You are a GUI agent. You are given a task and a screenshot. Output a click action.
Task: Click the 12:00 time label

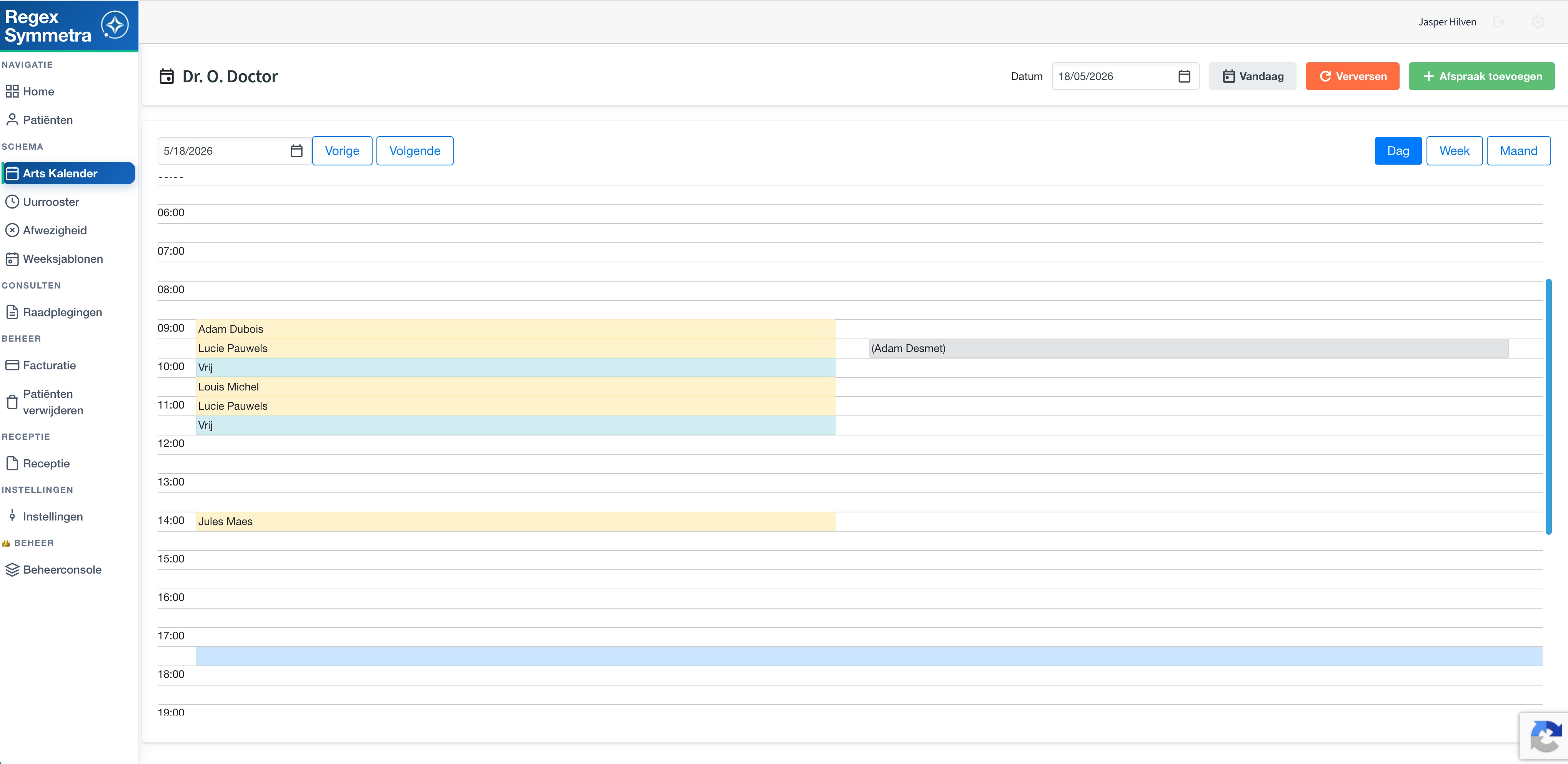click(171, 443)
